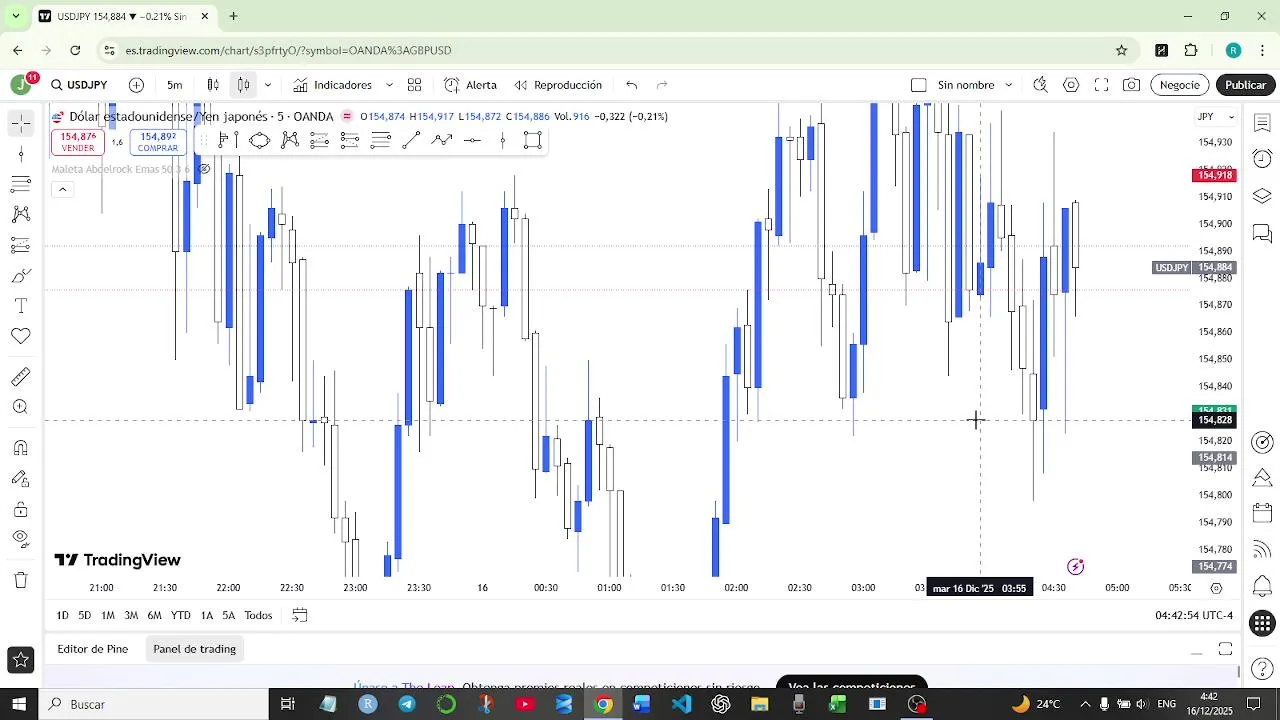Delete drawings with the trash icon
The width and height of the screenshot is (1280, 720).
[x=20, y=580]
